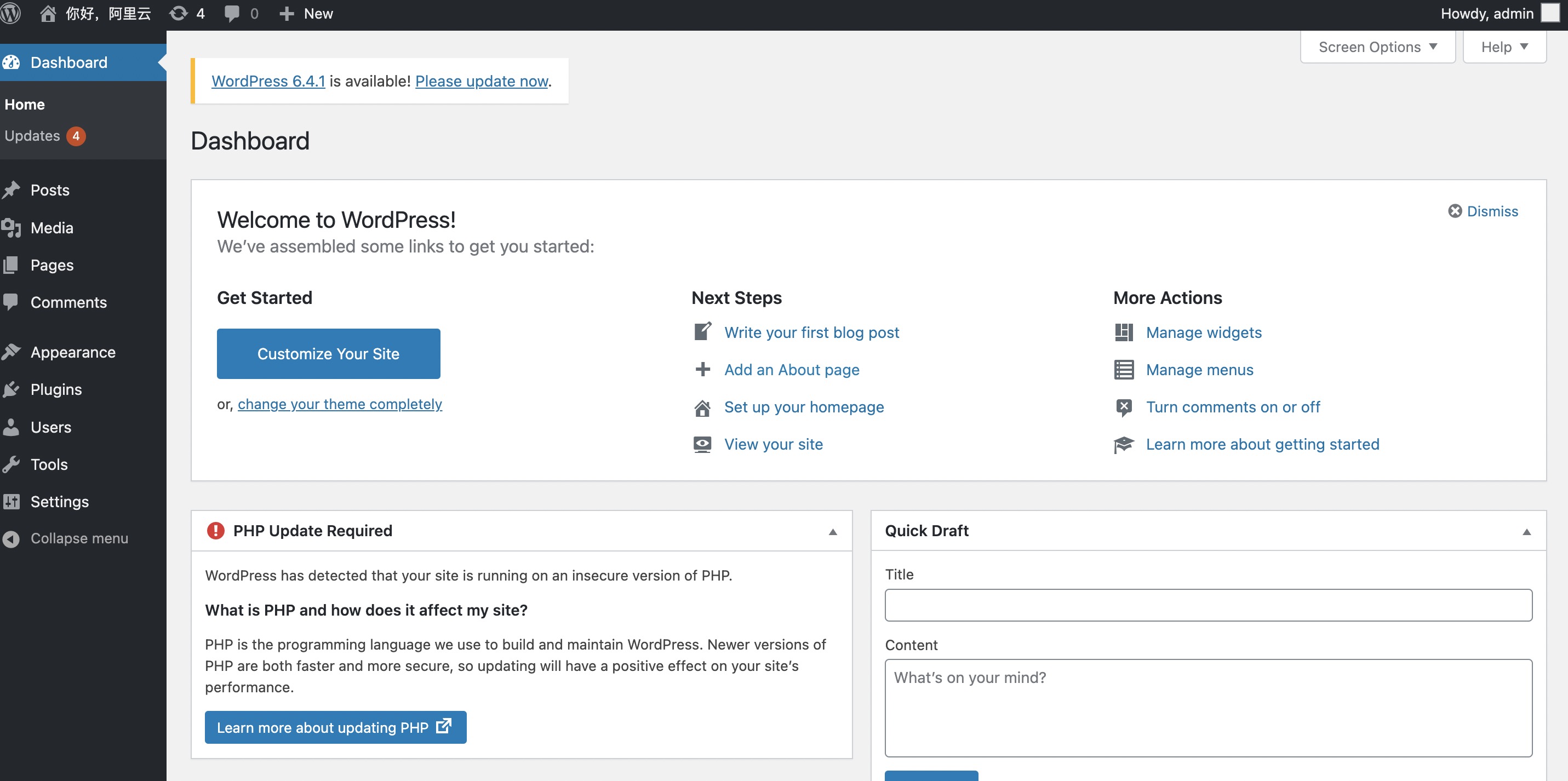Screen dimensions: 1568x781
Task: Collapse the Quick Draft widget
Action: [1526, 531]
